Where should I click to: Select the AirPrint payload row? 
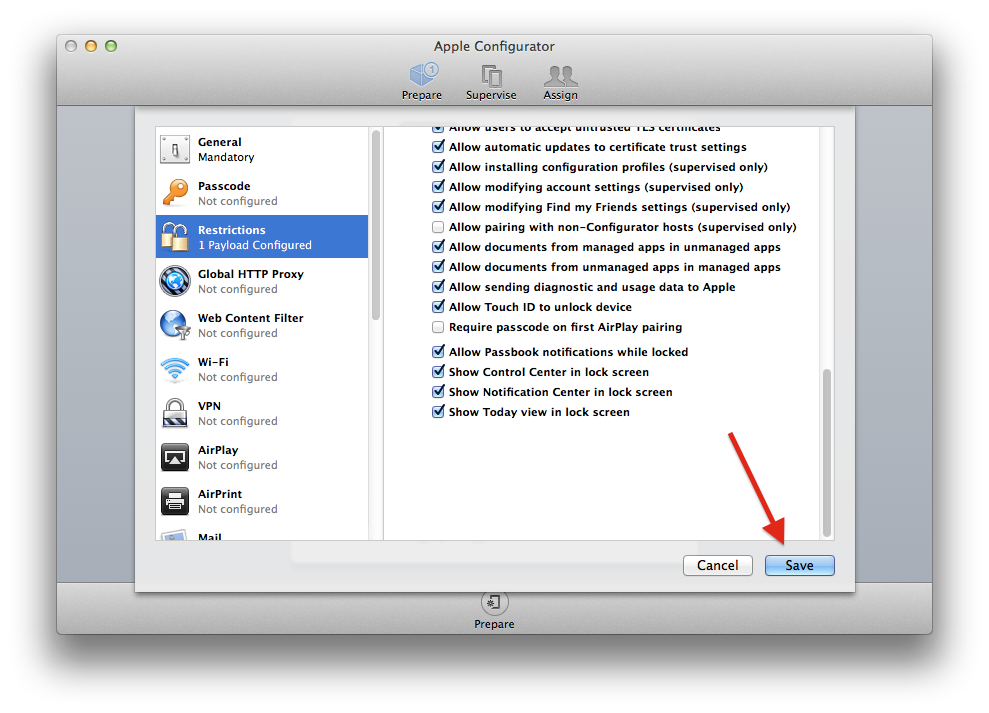click(262, 501)
